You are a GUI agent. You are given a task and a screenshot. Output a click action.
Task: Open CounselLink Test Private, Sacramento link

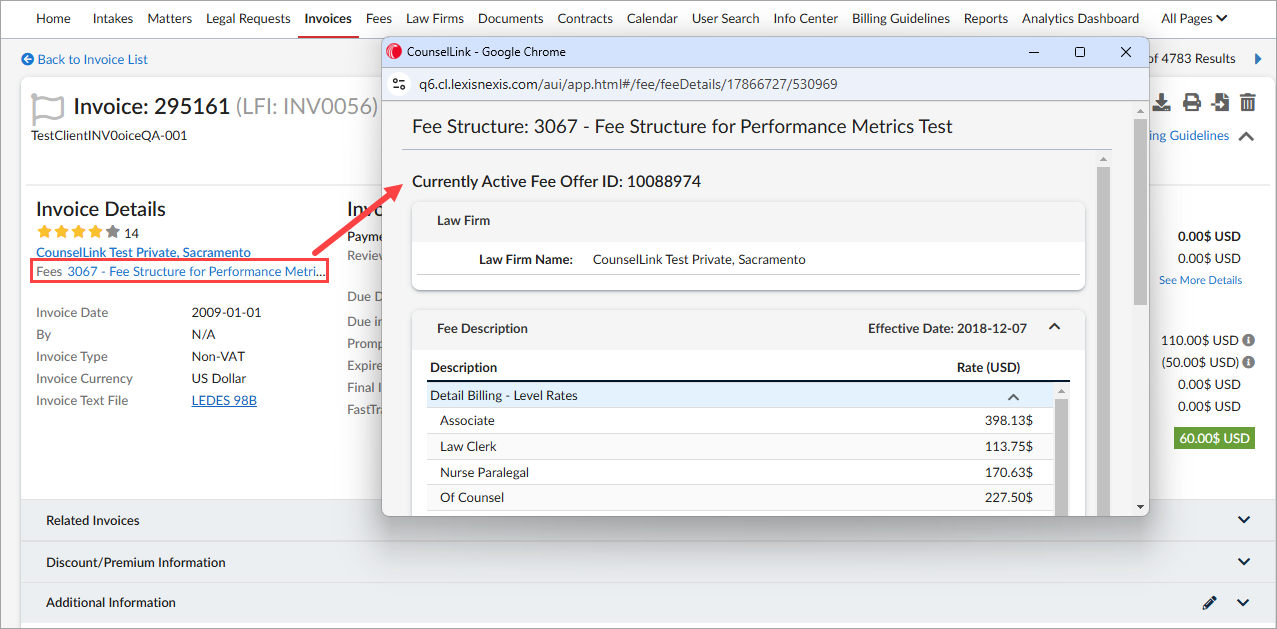[x=143, y=252]
